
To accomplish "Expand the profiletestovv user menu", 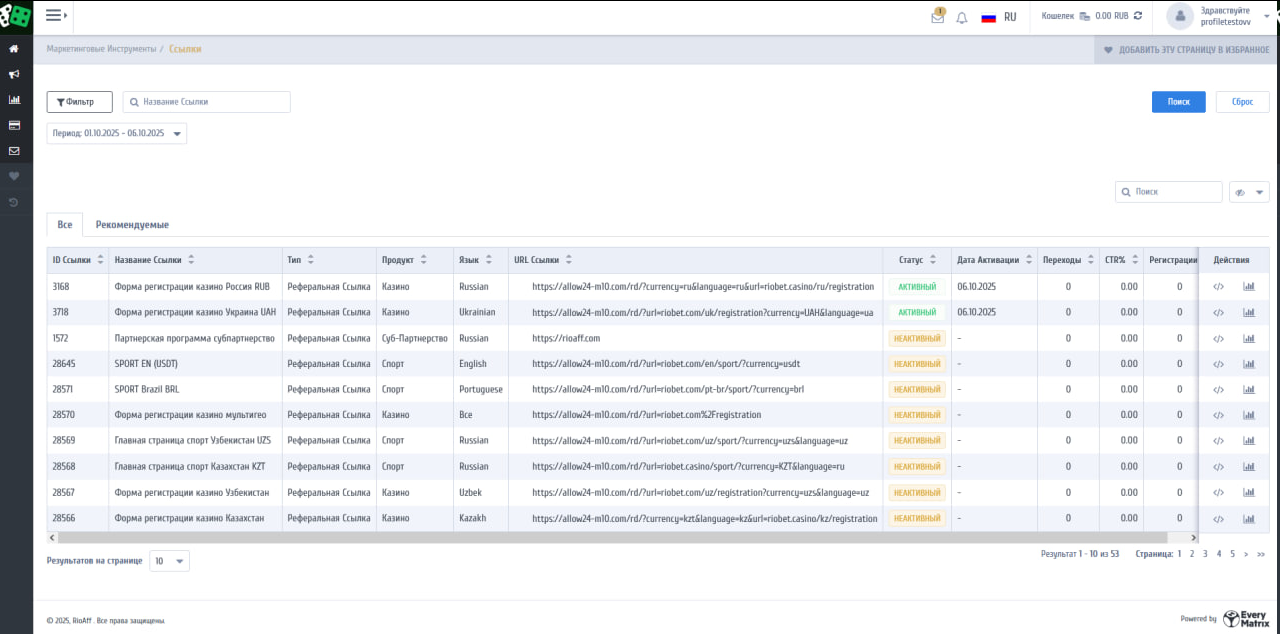I will click(x=1224, y=16).
